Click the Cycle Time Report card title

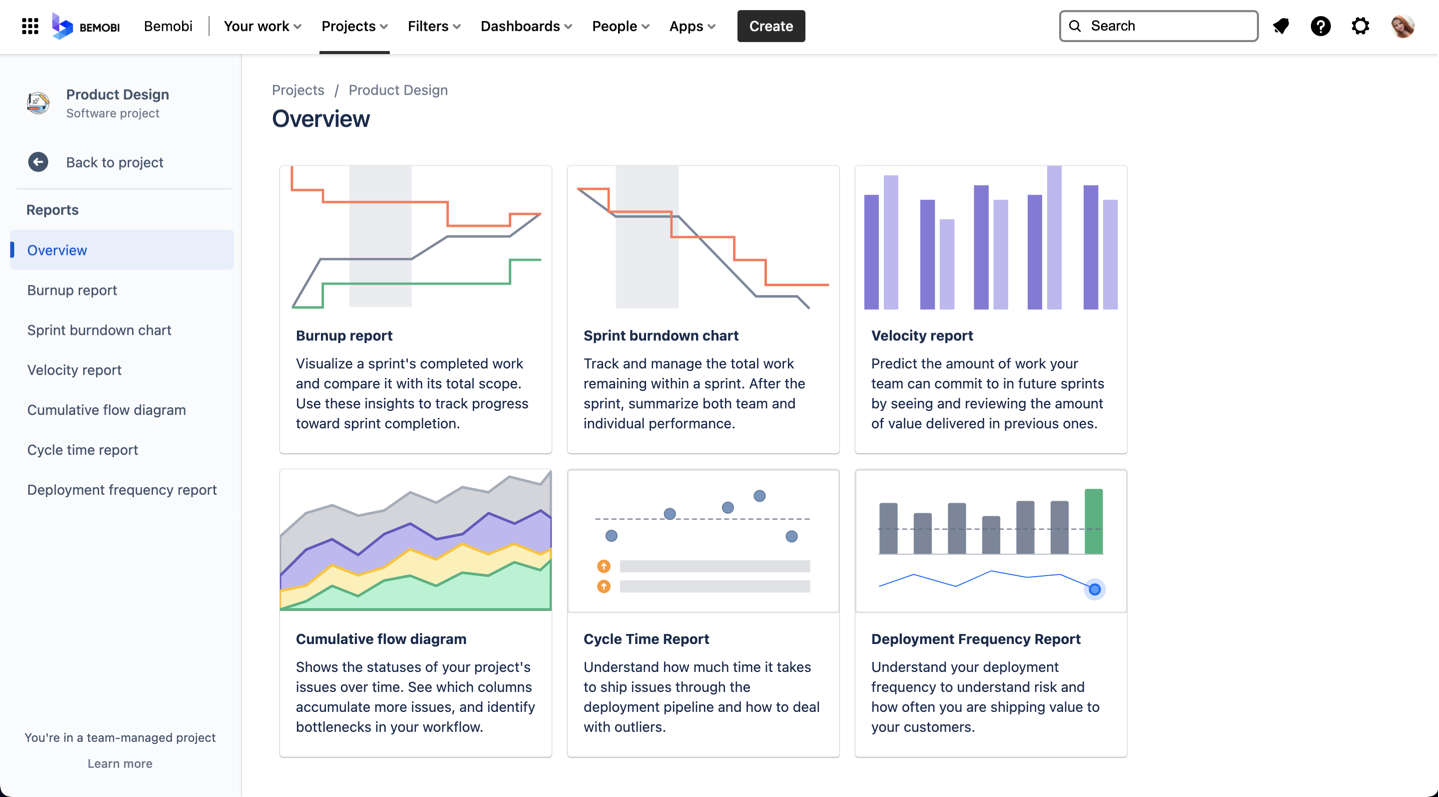pos(646,639)
